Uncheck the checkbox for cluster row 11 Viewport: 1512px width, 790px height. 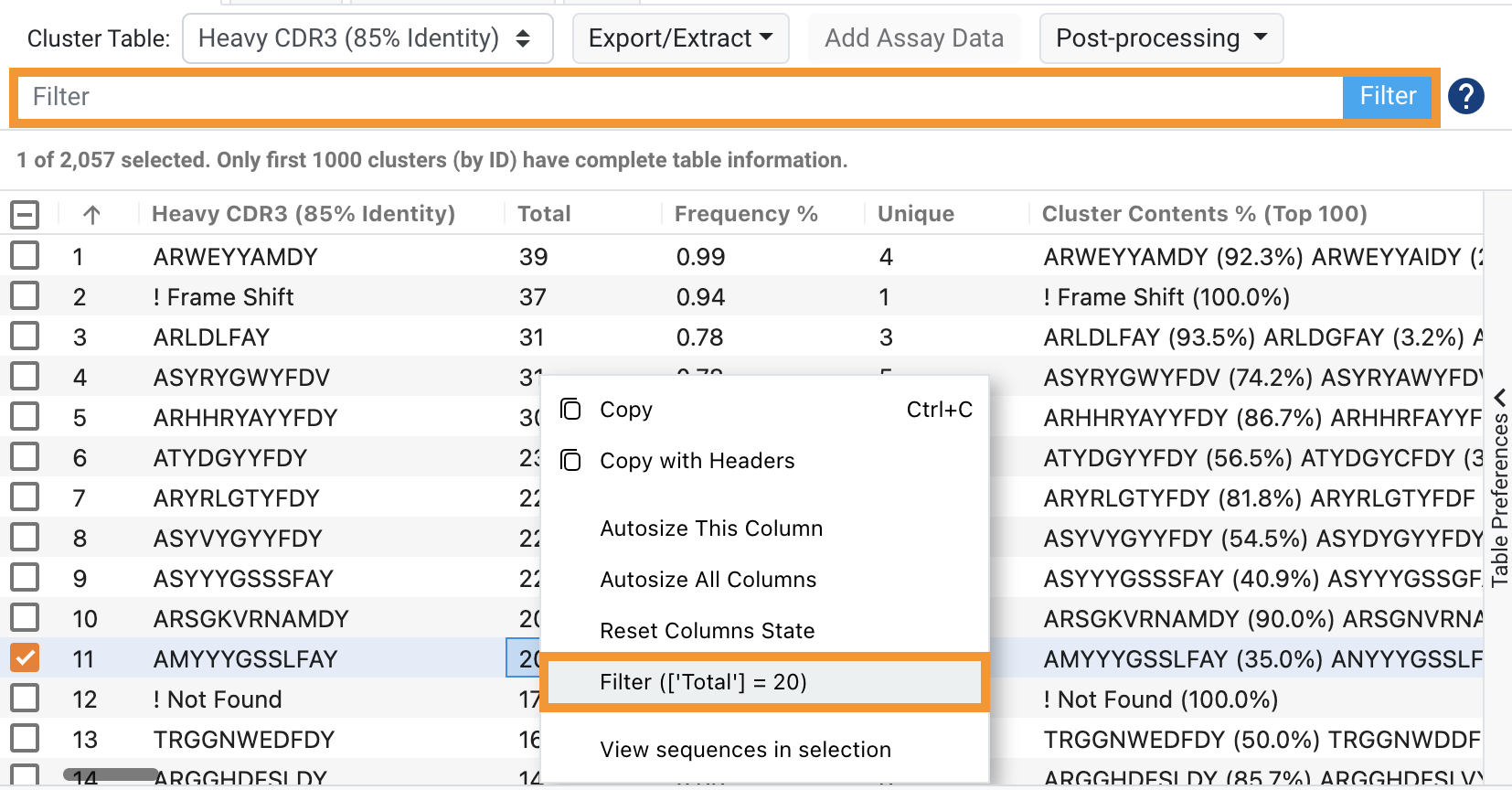tap(25, 658)
